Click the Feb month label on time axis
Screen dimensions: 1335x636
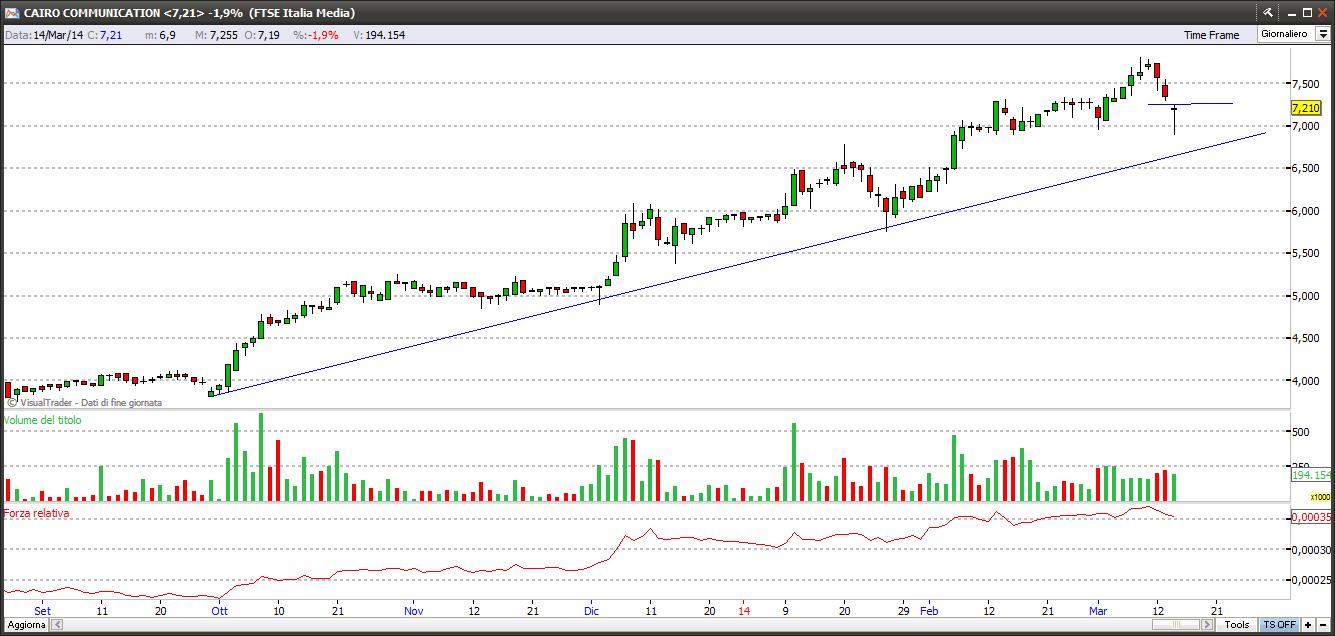(930, 610)
